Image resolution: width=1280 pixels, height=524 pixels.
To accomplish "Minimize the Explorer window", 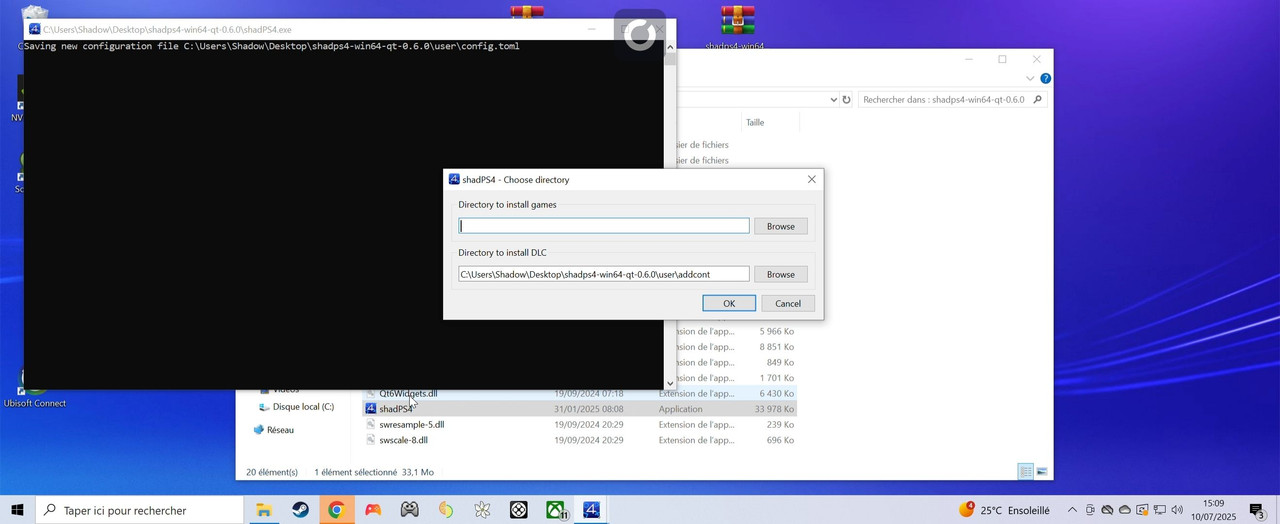I will pos(968,59).
